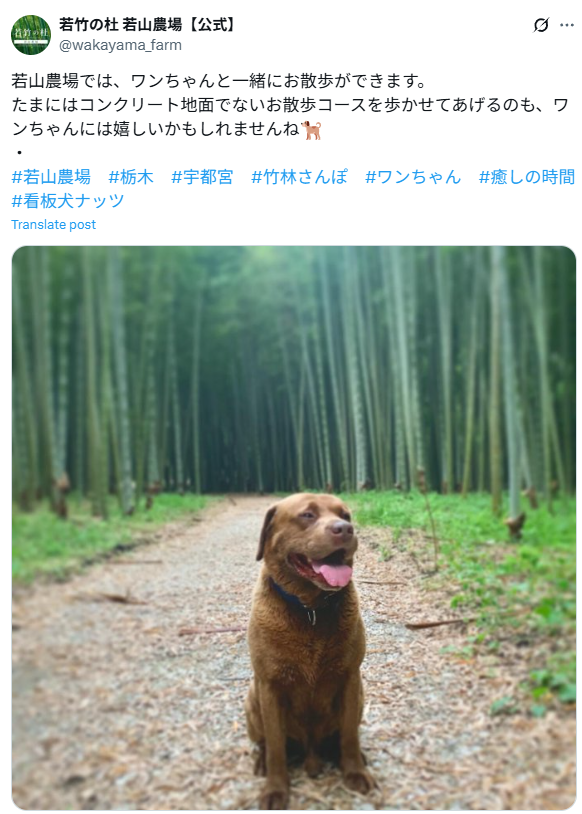Click the #宇都宮 hashtag
The width and height of the screenshot is (582, 814).
click(x=202, y=177)
